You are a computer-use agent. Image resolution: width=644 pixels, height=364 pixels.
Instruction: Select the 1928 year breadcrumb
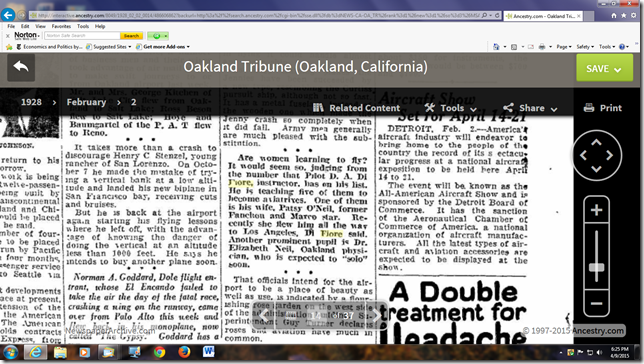[31, 102]
